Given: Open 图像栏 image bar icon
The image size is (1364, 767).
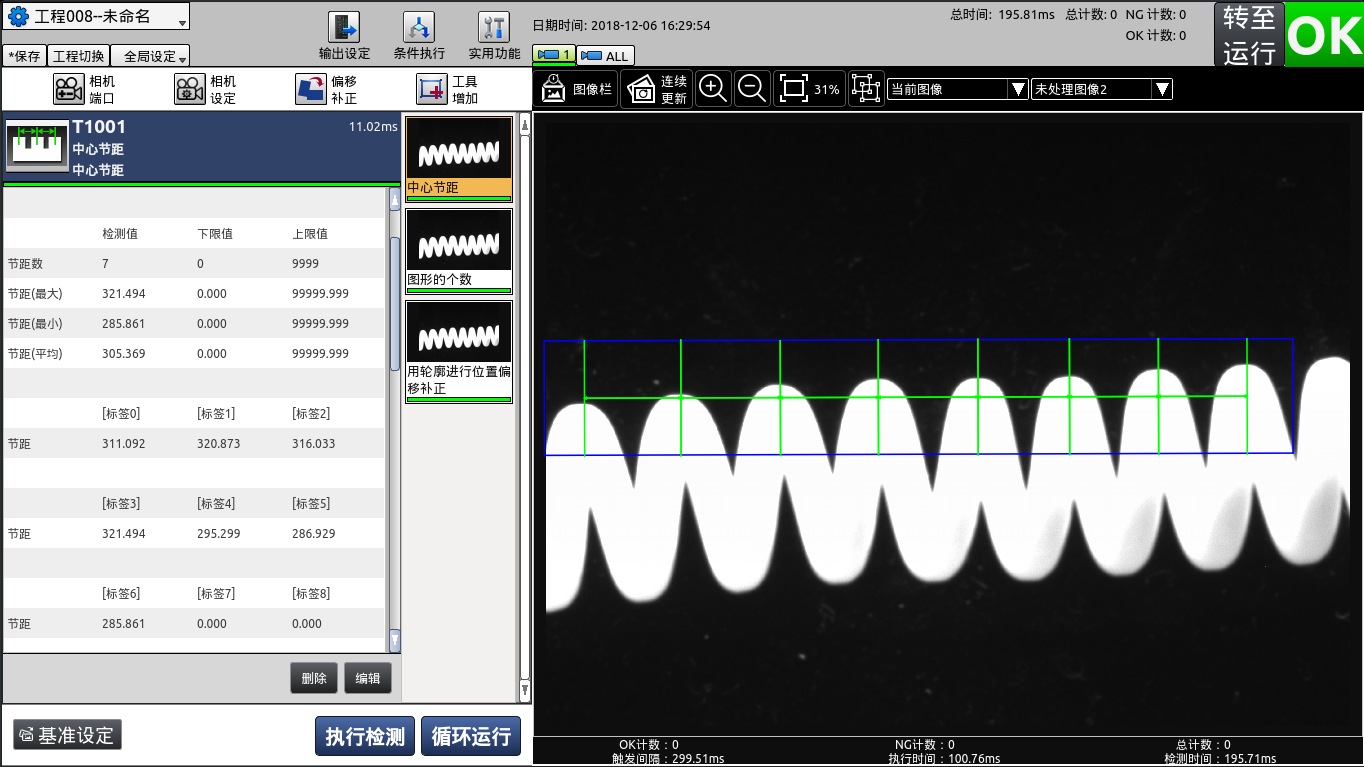Looking at the screenshot, I should click(576, 89).
